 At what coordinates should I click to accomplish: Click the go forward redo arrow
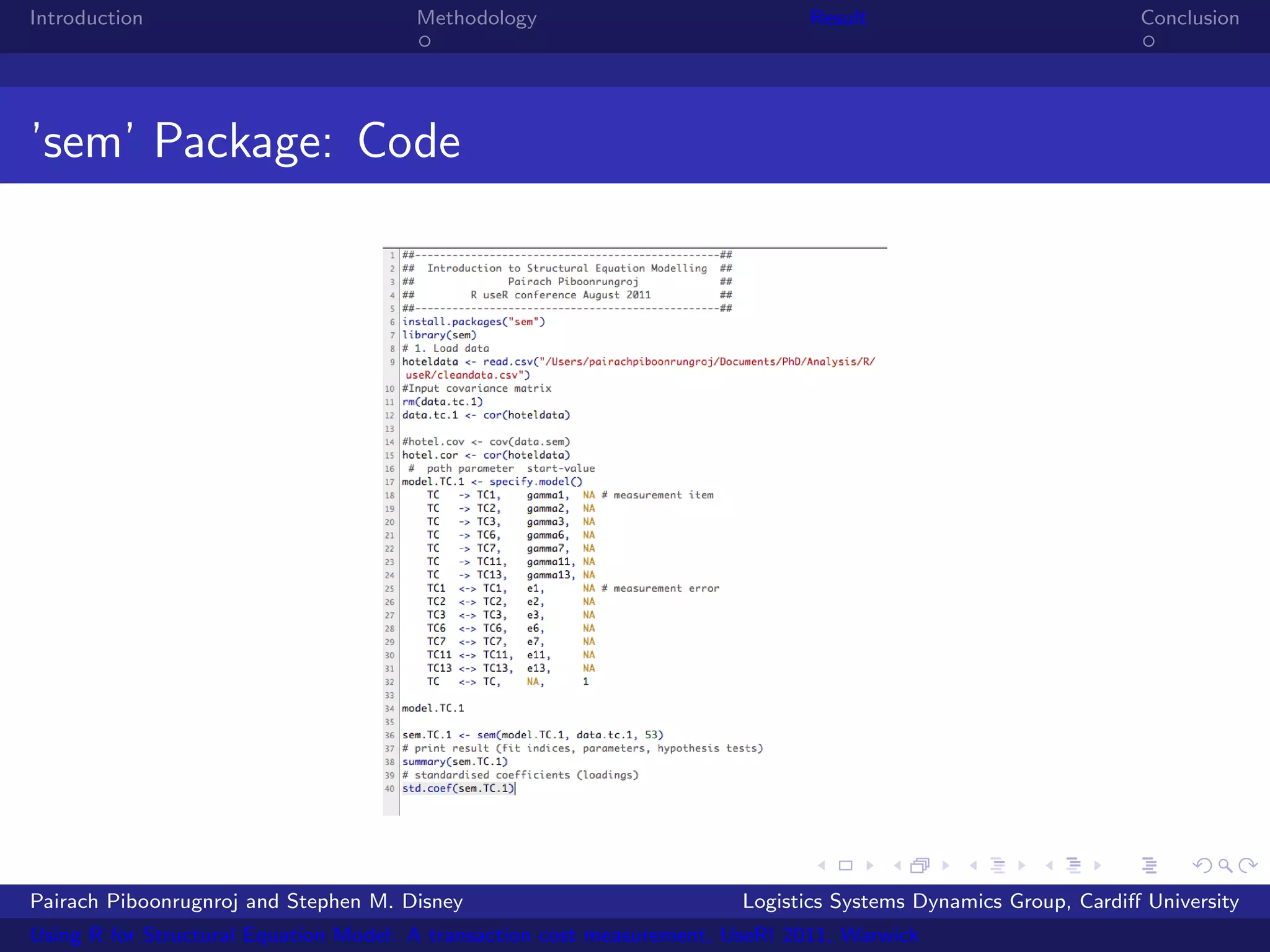point(1247,865)
